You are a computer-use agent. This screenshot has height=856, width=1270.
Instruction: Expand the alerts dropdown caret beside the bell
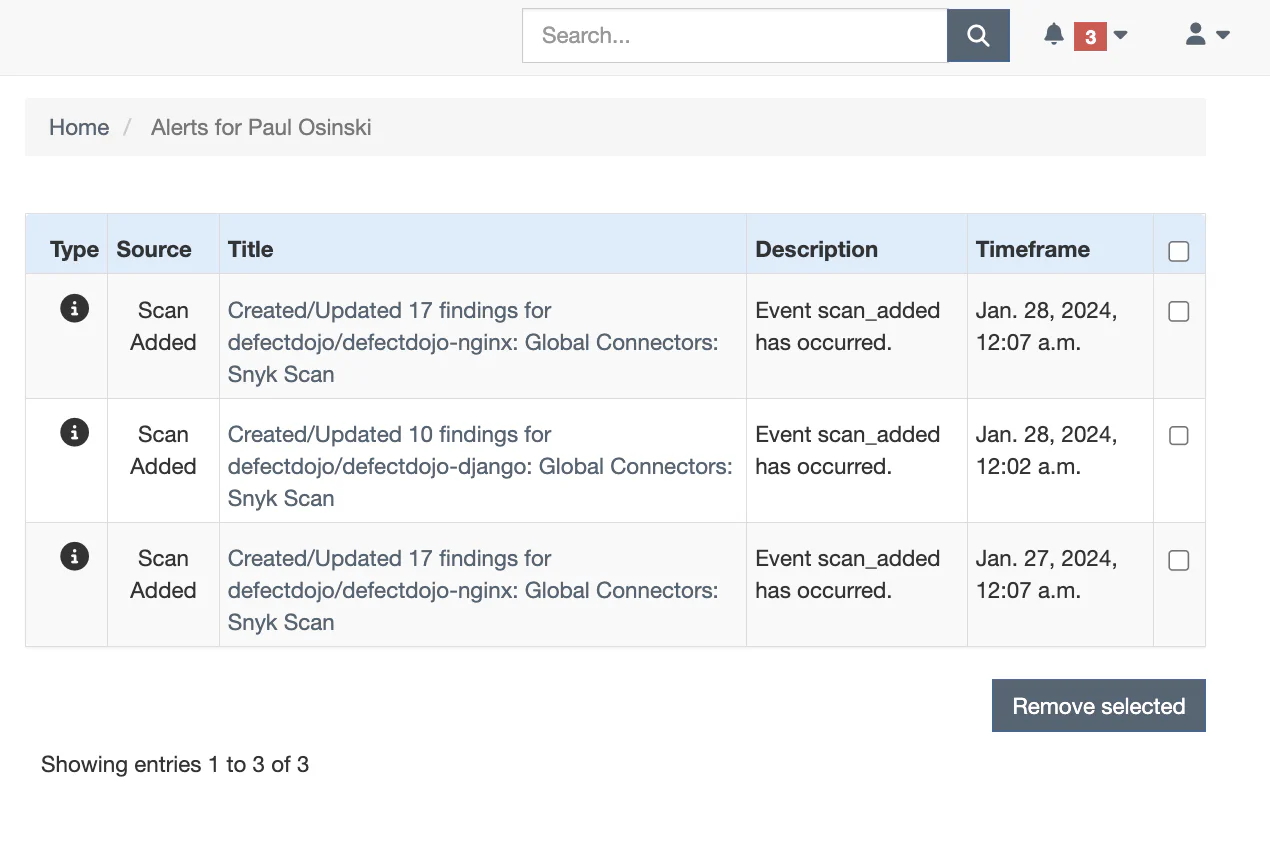[1121, 35]
